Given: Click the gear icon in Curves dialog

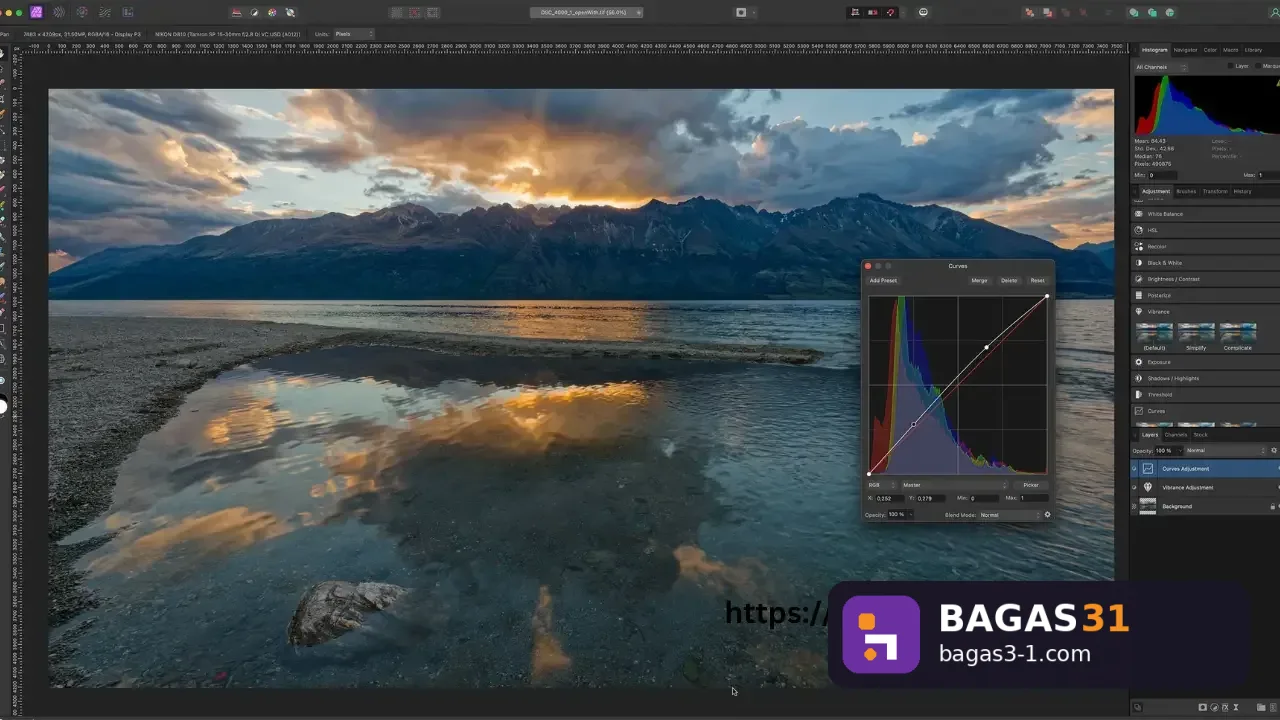Looking at the screenshot, I should [x=1047, y=515].
